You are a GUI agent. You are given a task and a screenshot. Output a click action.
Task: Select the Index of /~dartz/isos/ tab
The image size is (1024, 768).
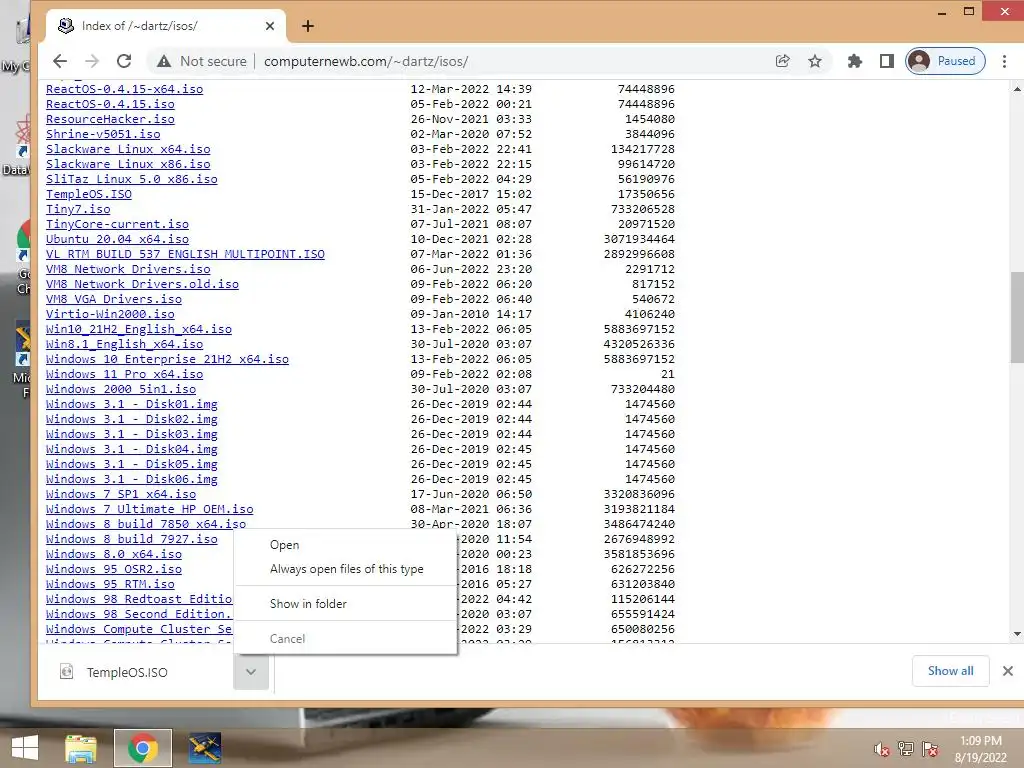166,26
